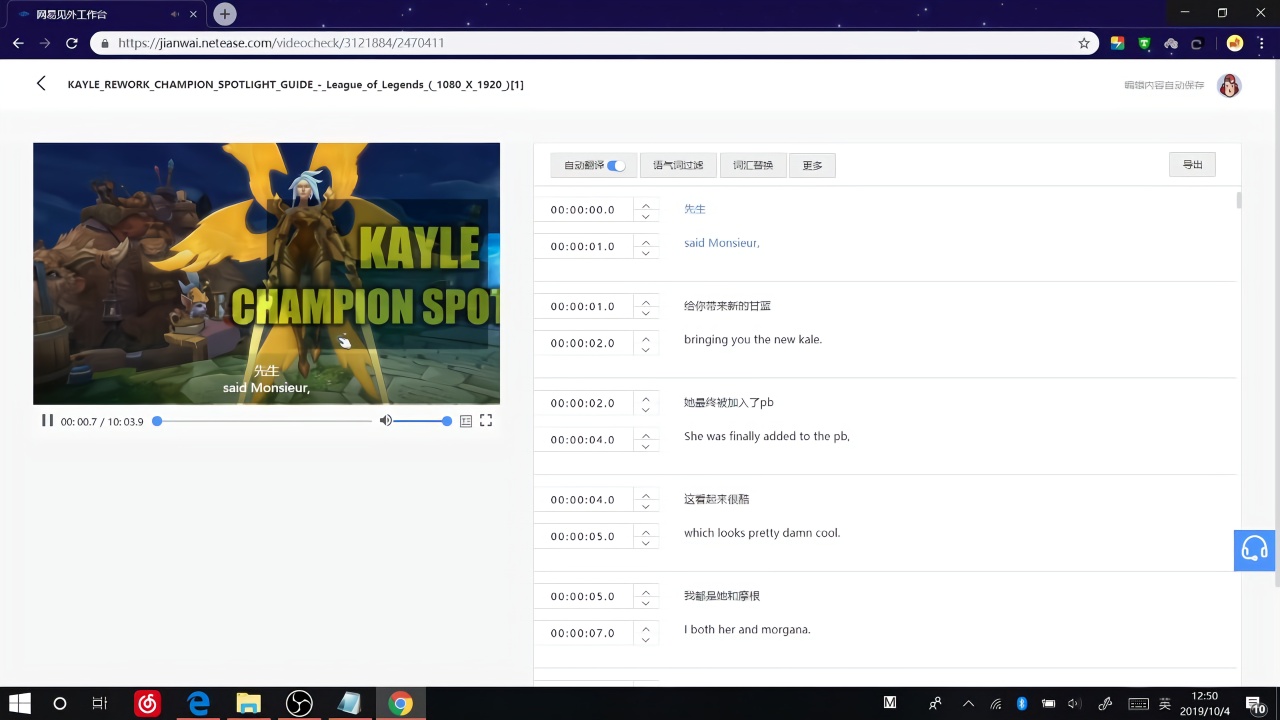Navigate back in browser

18,43
